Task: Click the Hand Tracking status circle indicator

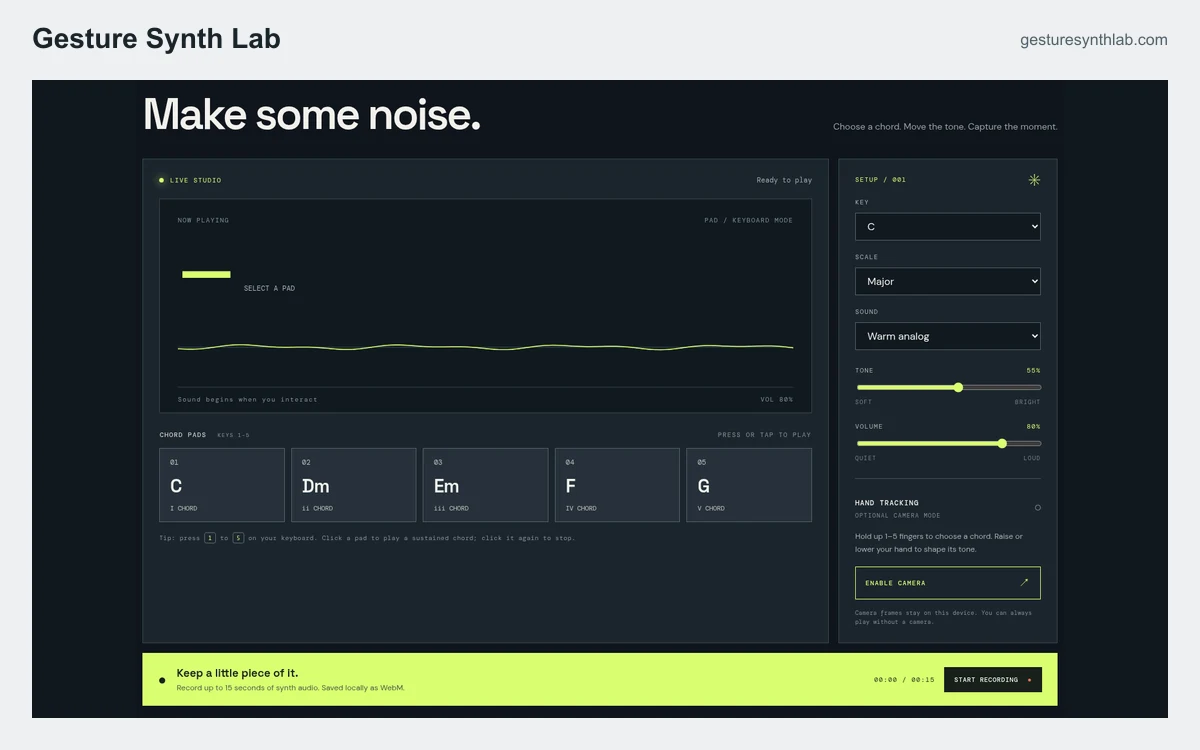Action: point(1037,508)
